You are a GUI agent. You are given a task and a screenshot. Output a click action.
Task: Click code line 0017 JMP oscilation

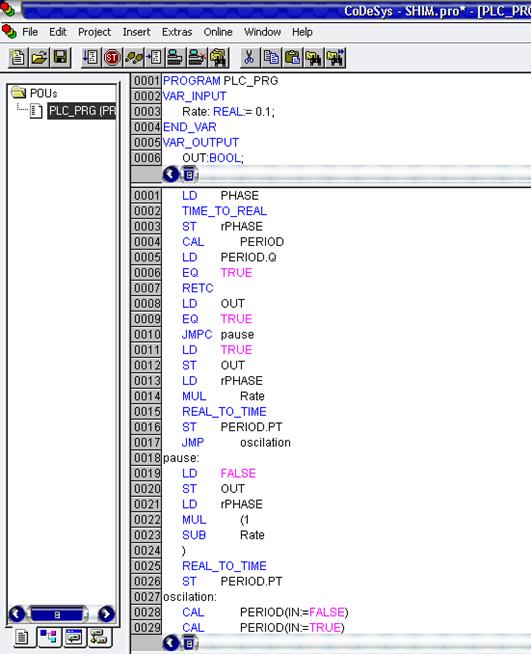[x=236, y=443]
